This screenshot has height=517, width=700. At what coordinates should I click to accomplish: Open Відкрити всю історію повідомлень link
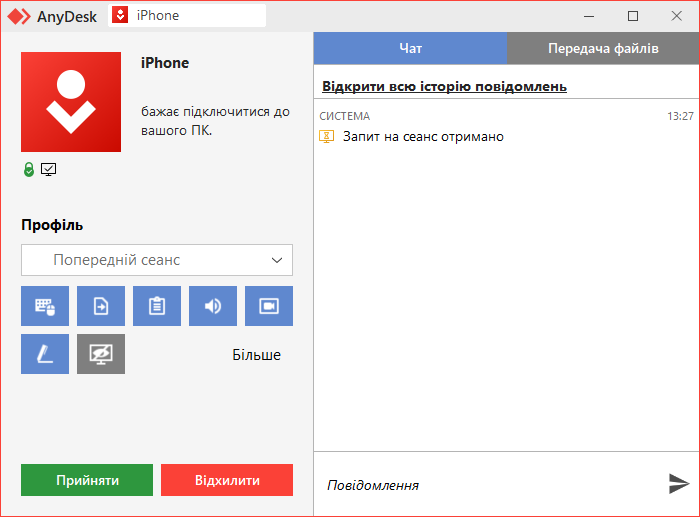pos(444,86)
